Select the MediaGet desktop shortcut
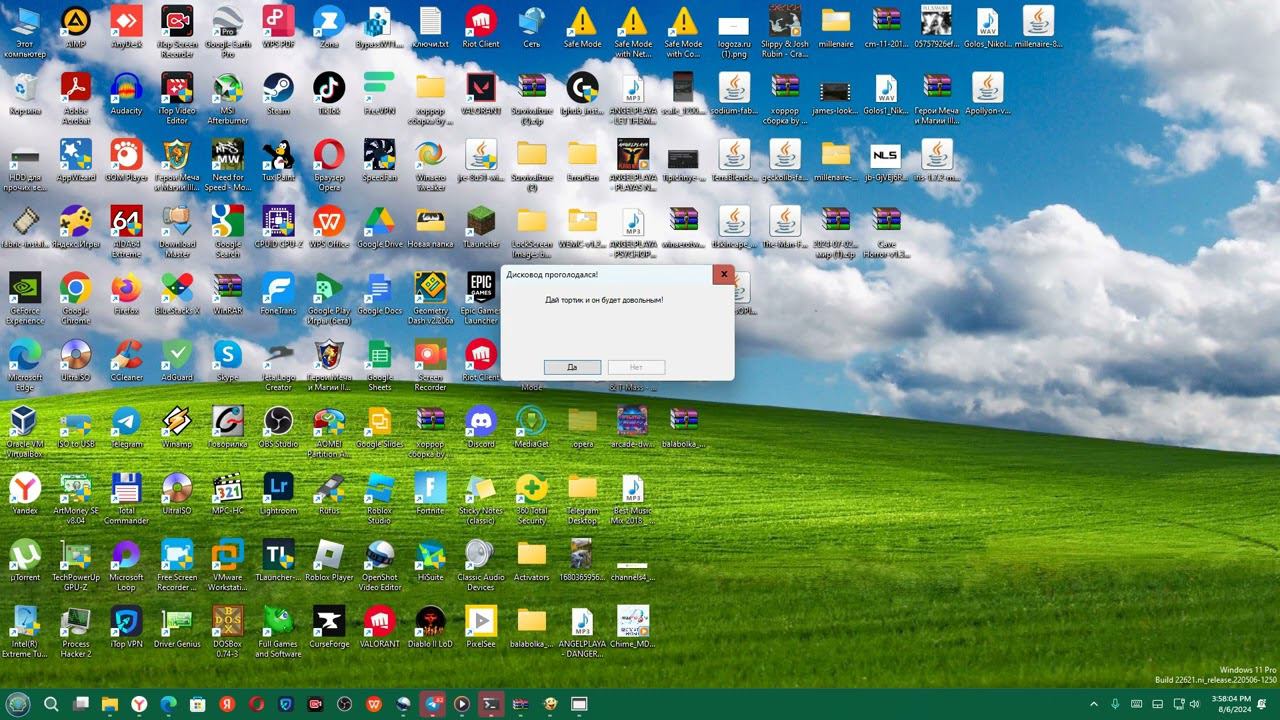 (531, 427)
